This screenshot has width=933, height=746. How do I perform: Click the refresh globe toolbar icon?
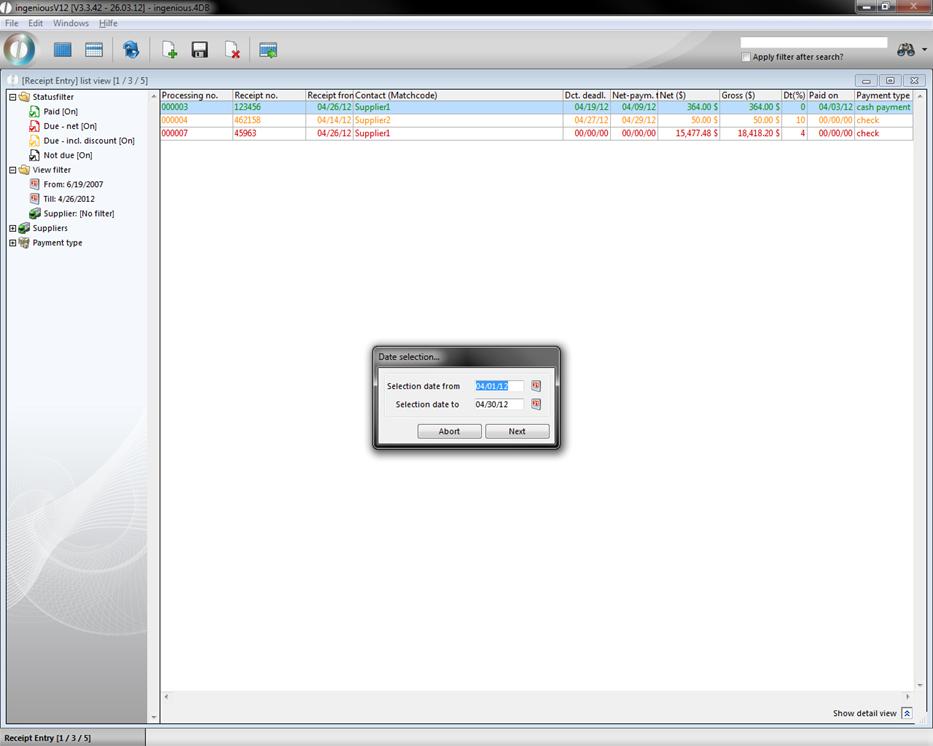(131, 50)
